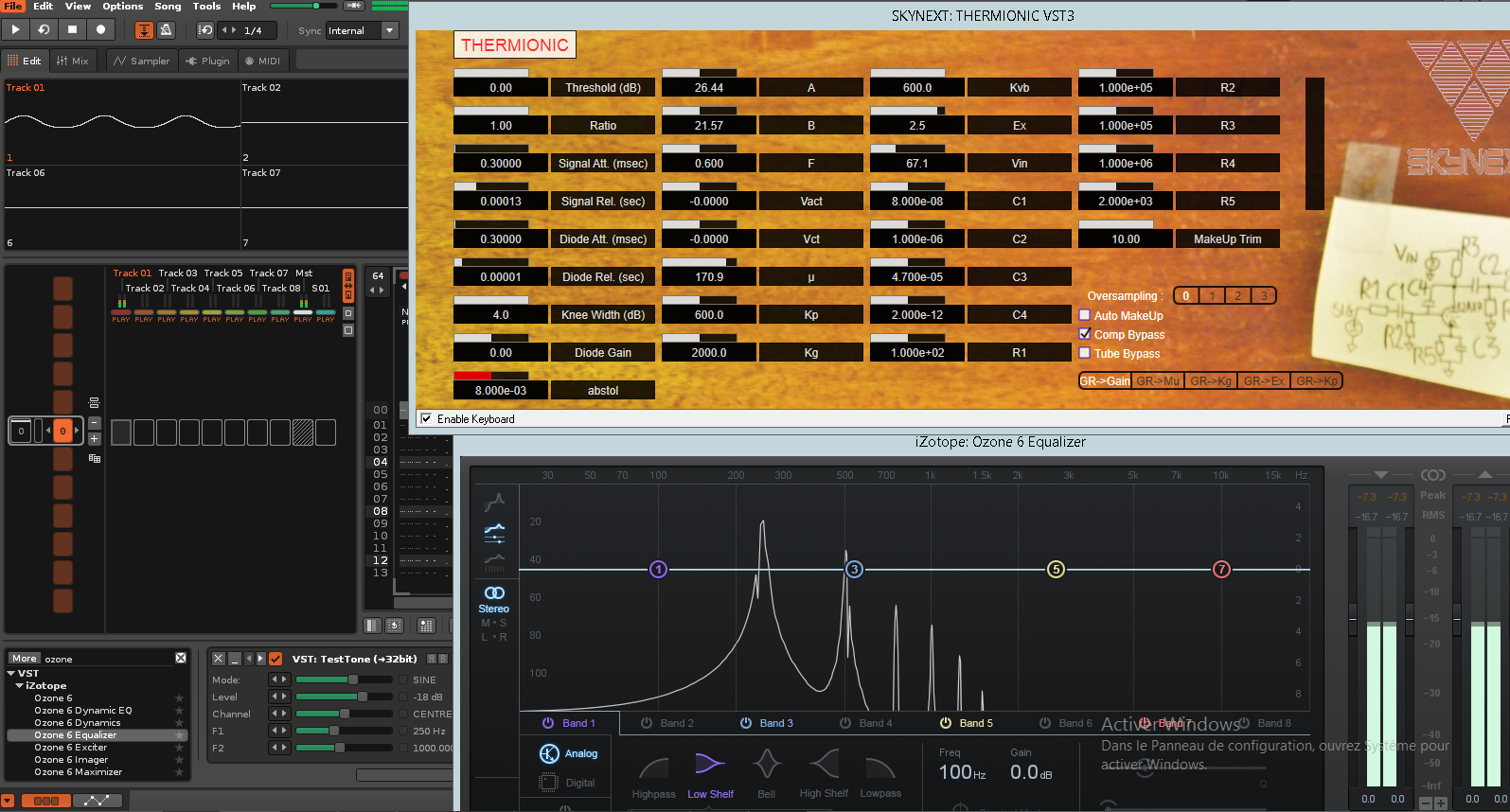Enable Tube Bypass checkbox
The height and width of the screenshot is (812, 1510).
click(x=1085, y=353)
